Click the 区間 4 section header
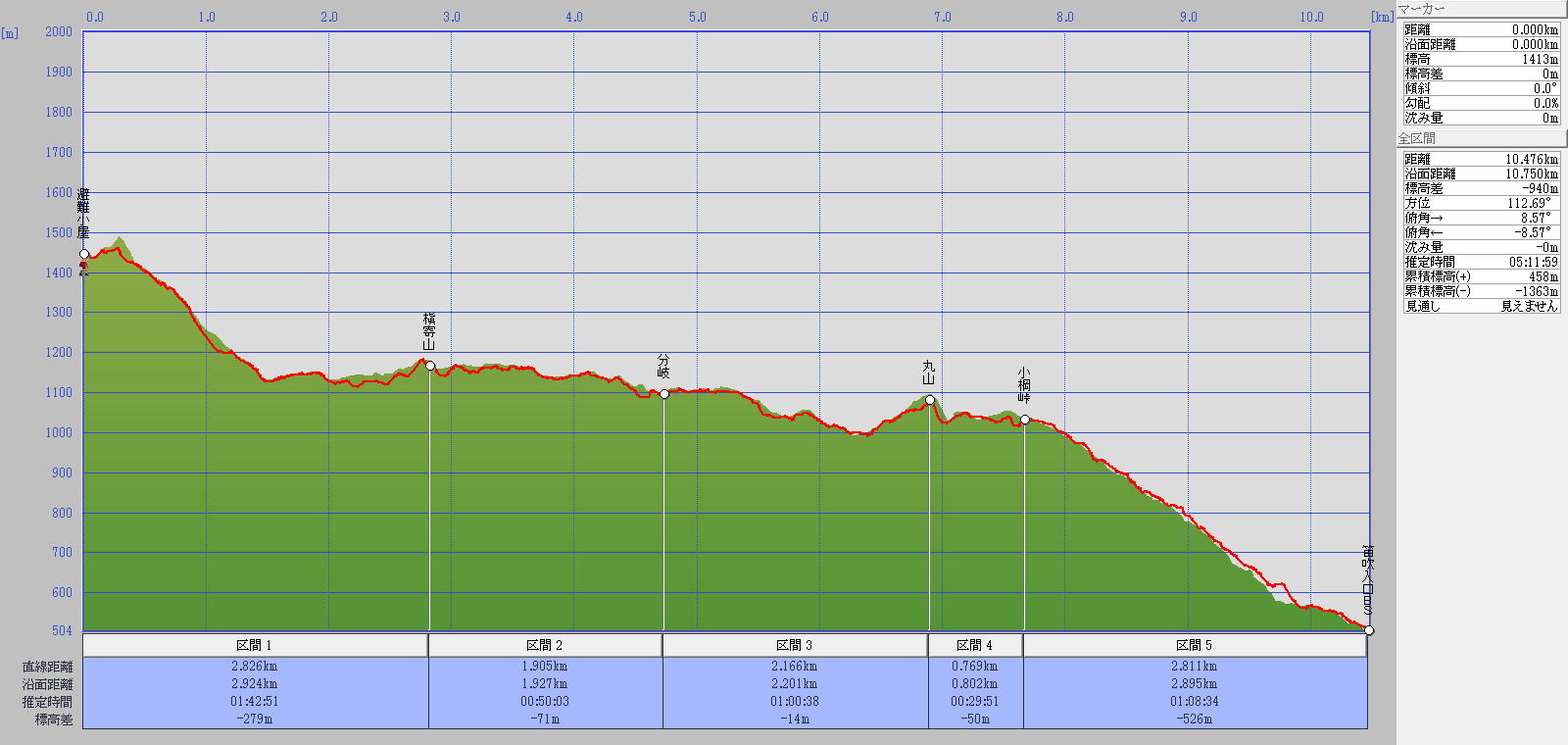1568x745 pixels. click(975, 645)
